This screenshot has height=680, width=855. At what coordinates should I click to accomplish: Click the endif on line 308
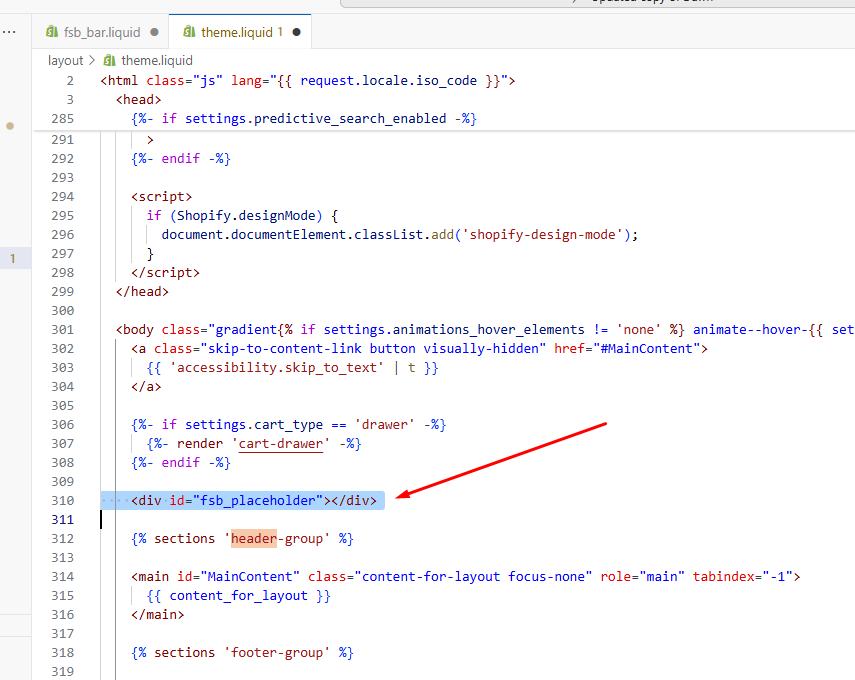click(x=181, y=463)
